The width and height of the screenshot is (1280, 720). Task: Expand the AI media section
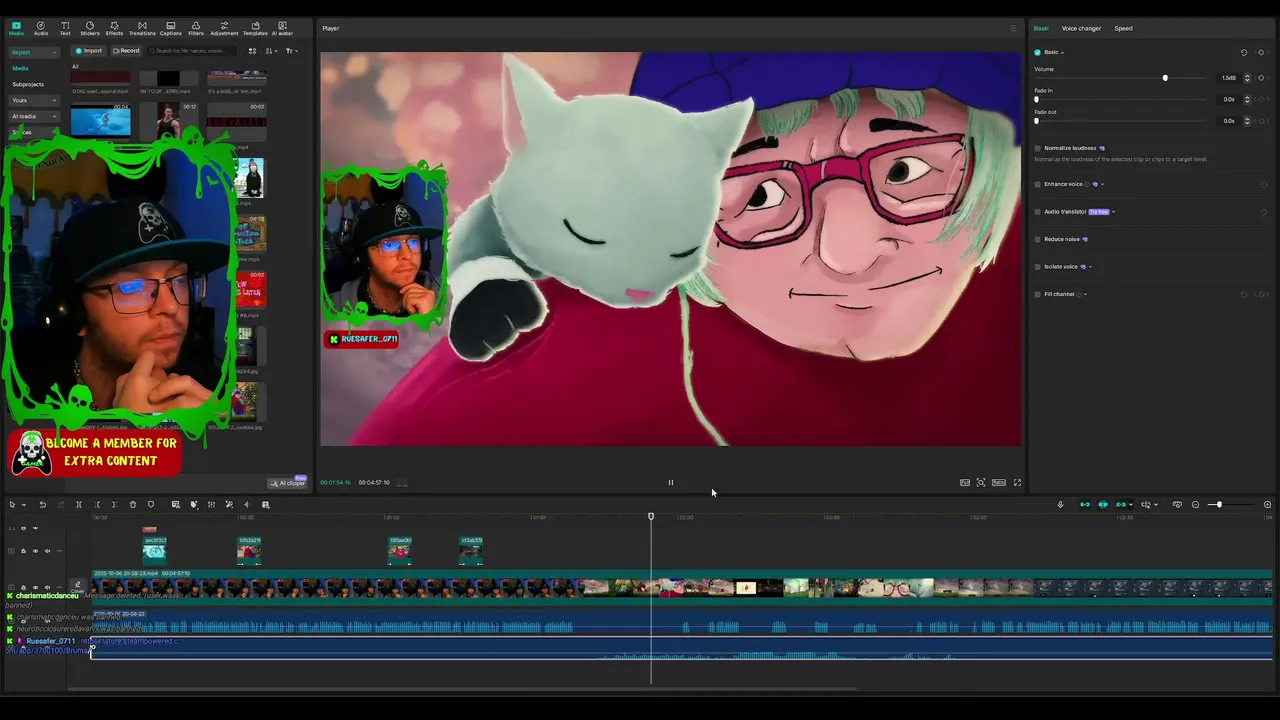click(x=34, y=116)
